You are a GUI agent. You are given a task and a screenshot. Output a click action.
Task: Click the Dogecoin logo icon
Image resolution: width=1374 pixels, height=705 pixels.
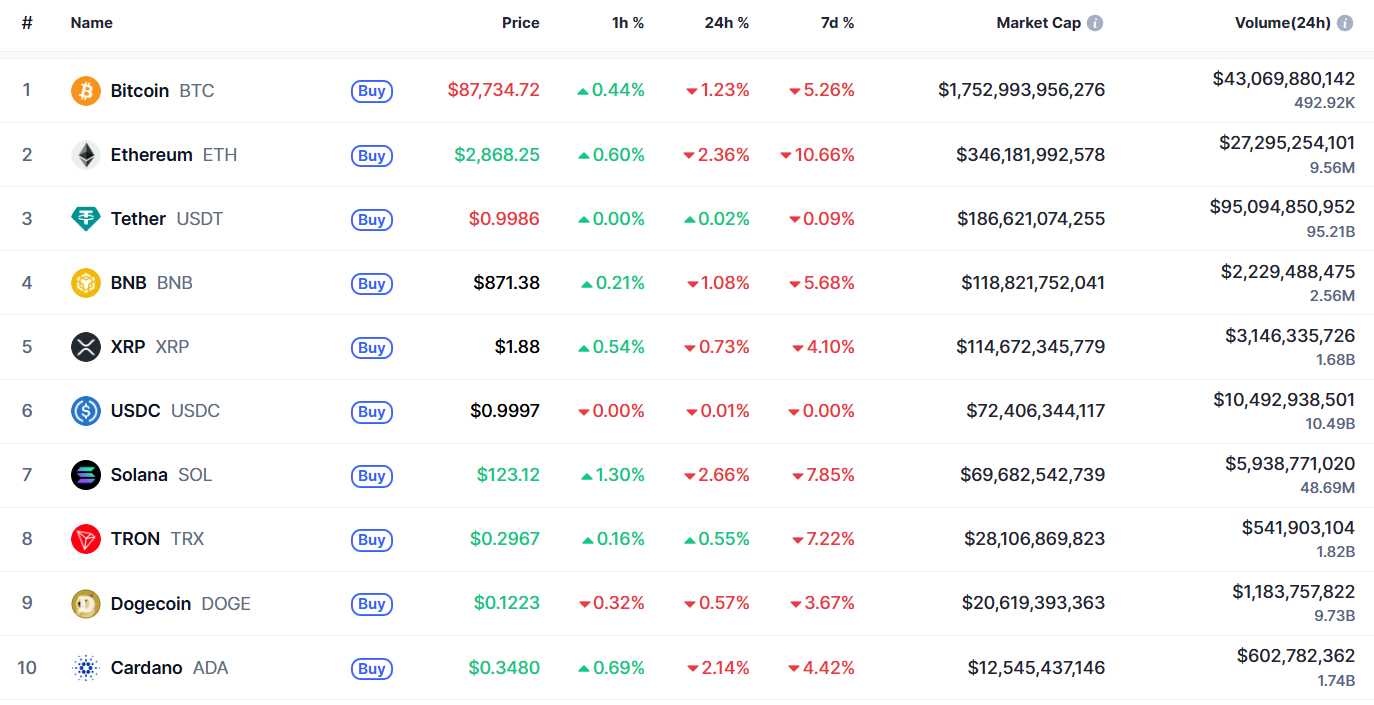(86, 603)
